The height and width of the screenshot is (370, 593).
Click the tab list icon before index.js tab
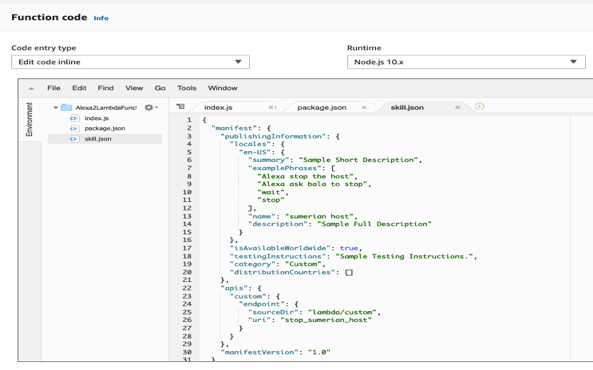point(180,107)
